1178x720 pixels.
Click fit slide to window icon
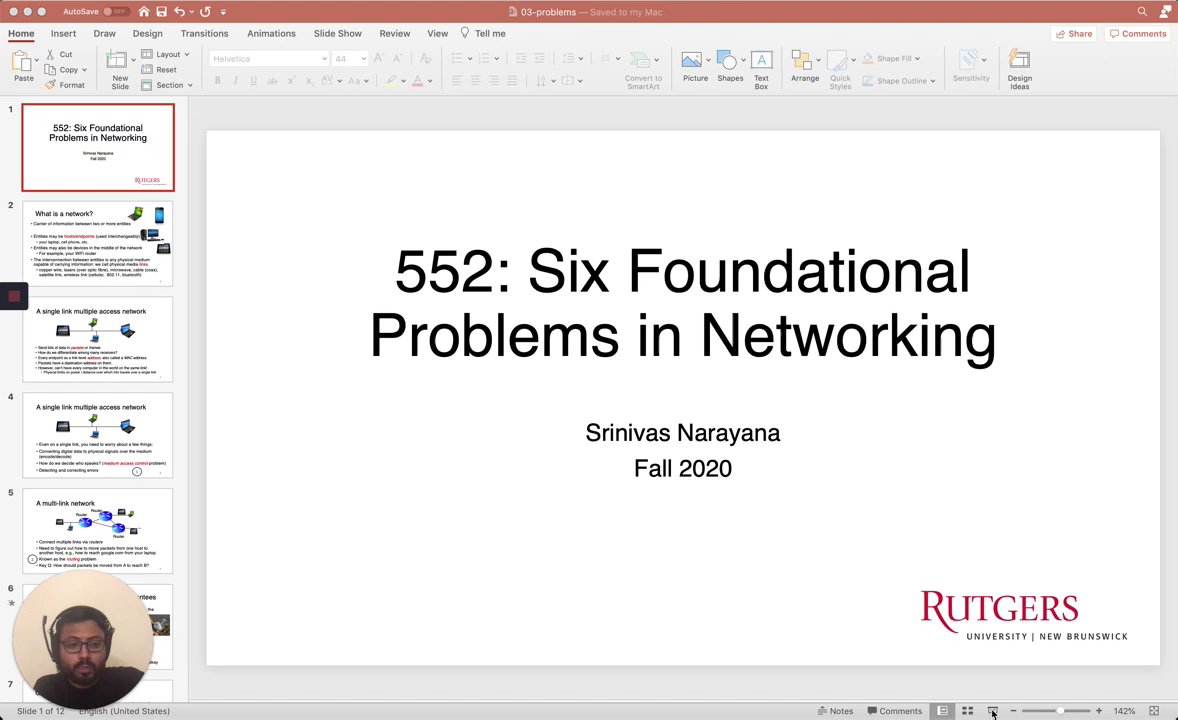point(1154,711)
